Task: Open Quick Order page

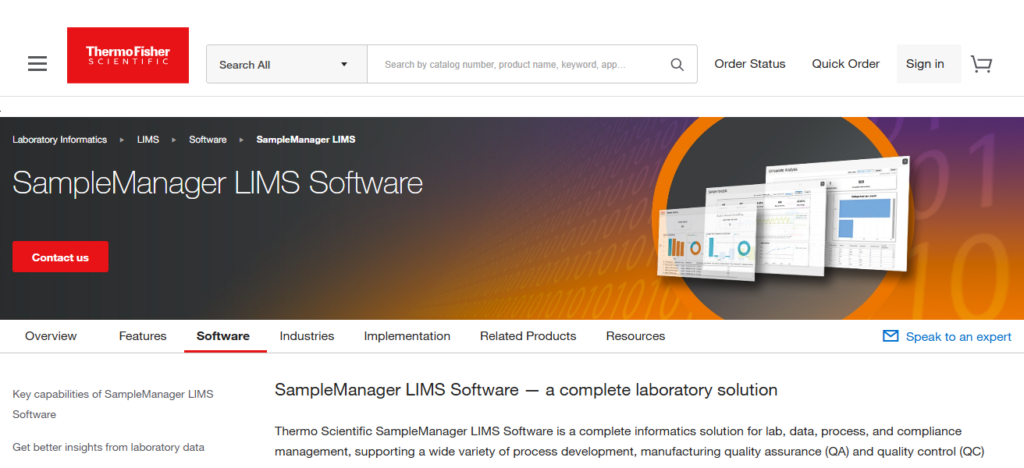Action: [846, 64]
